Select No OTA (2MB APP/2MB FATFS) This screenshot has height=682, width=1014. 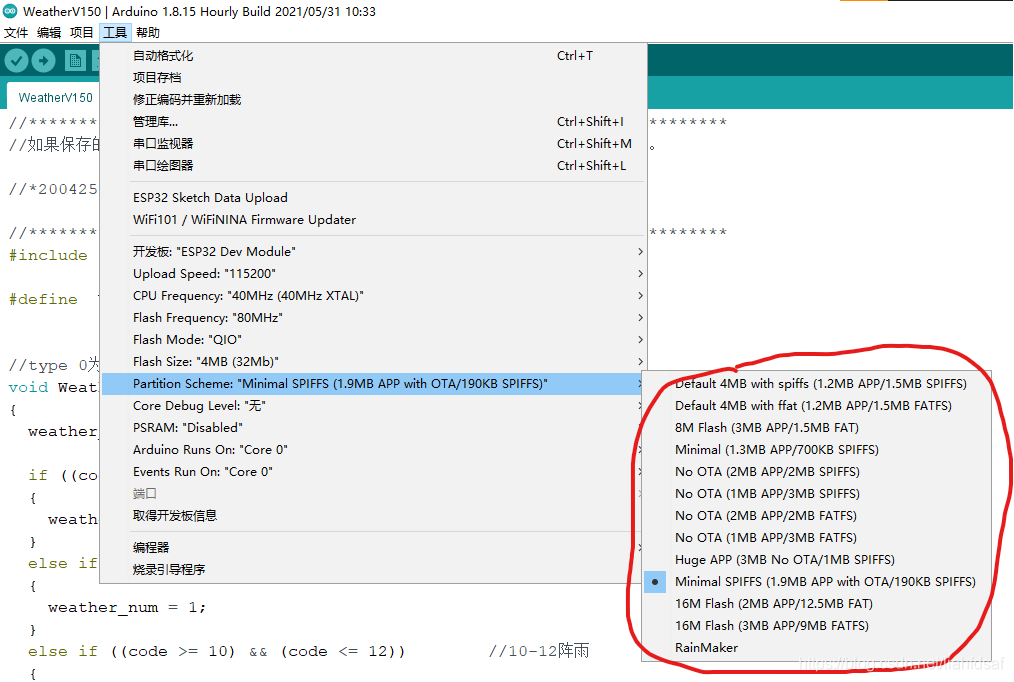(817, 516)
